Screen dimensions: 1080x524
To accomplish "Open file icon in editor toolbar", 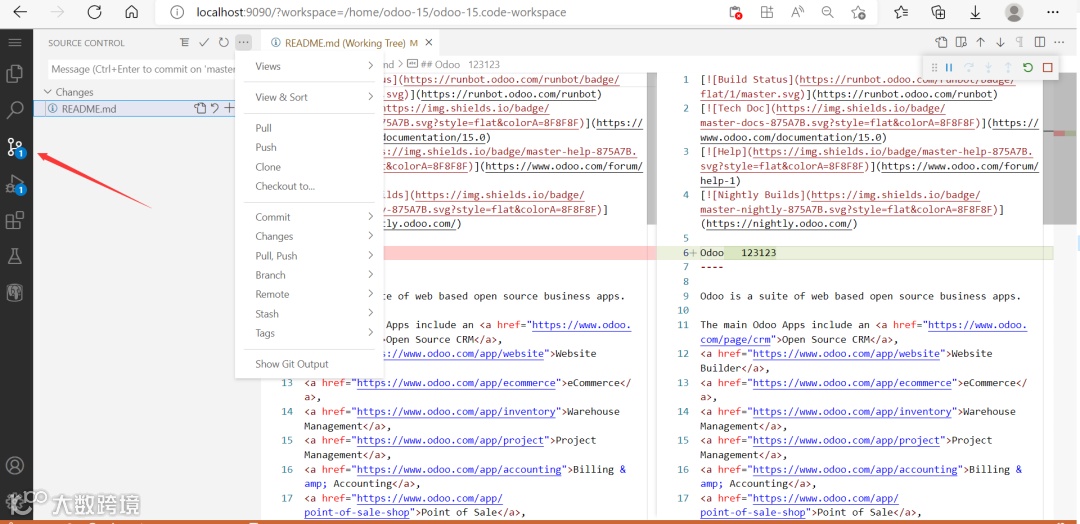I will click(x=942, y=43).
